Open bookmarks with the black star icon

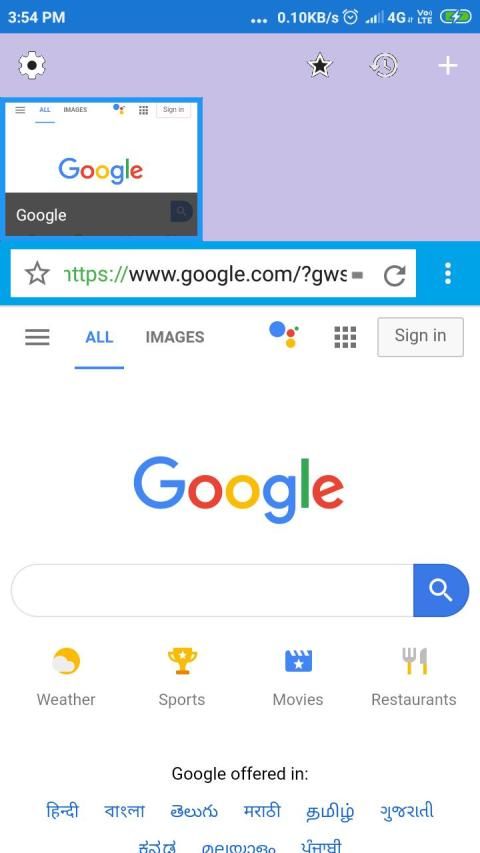pos(320,65)
